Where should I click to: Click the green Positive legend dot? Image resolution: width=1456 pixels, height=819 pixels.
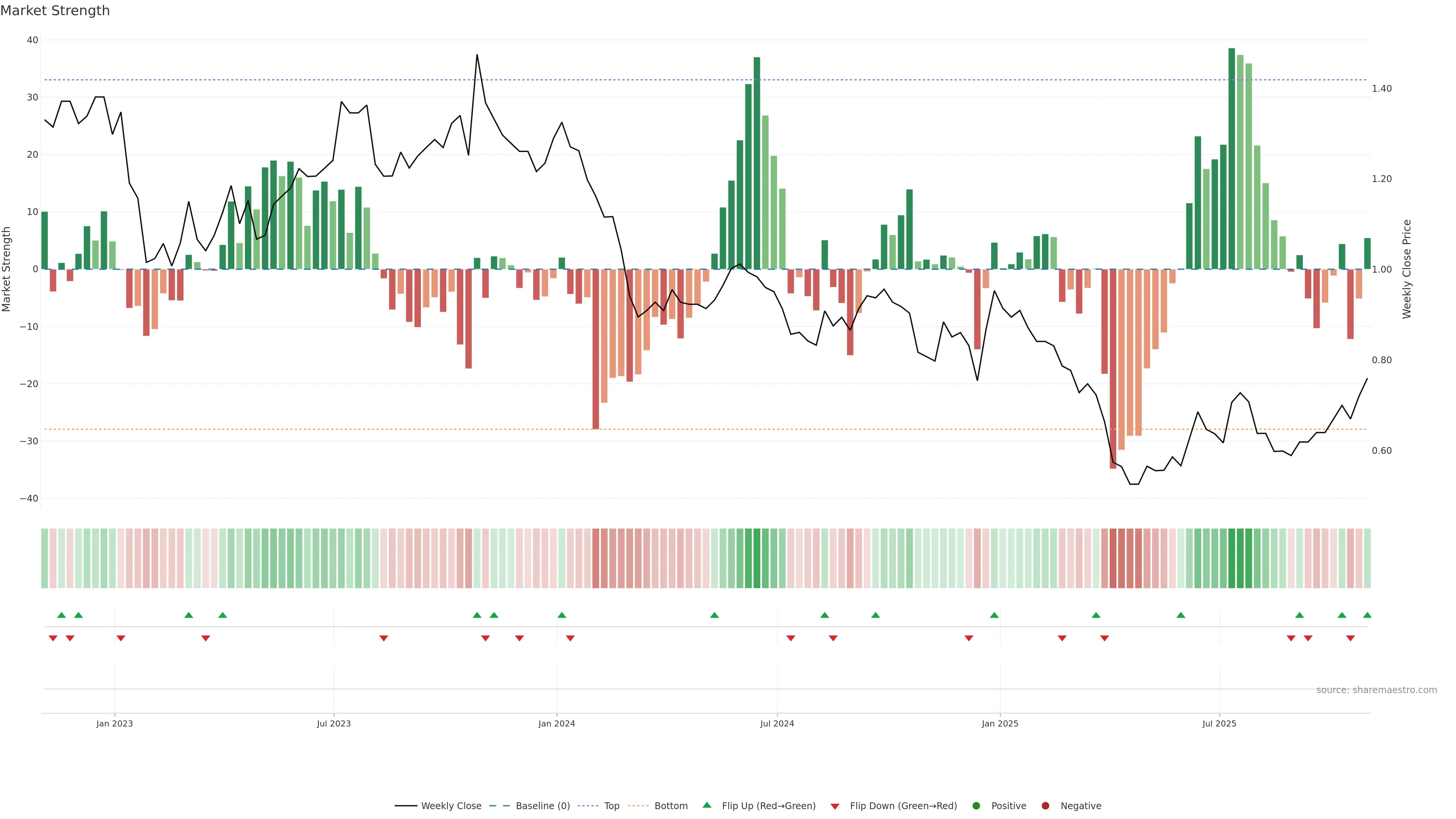pyautogui.click(x=976, y=805)
